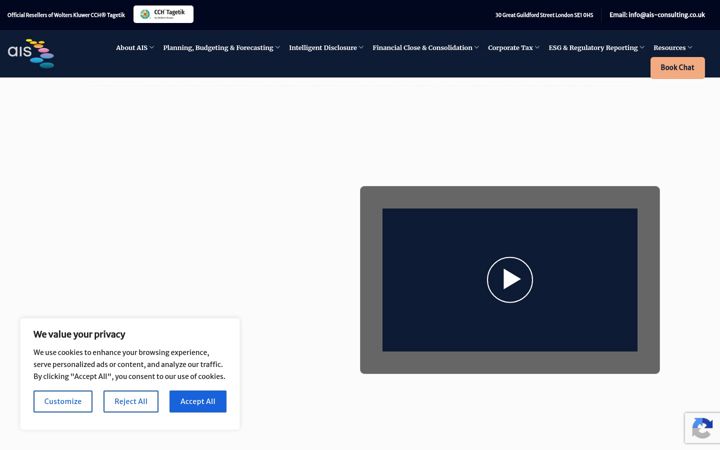Image resolution: width=720 pixels, height=450 pixels.
Task: Click the dark video thumbnail area
Action: coord(510,280)
